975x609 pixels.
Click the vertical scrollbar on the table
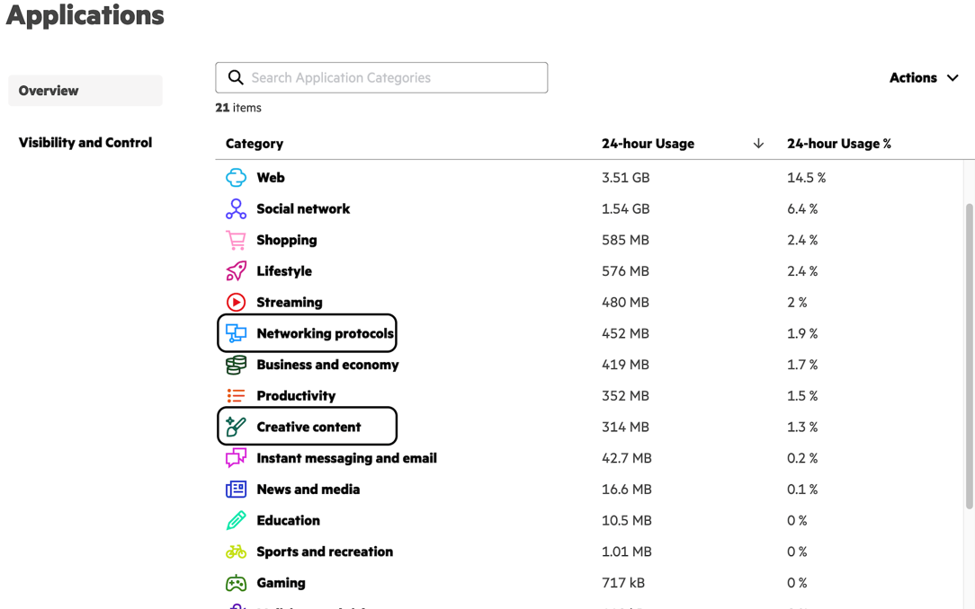[969, 356]
